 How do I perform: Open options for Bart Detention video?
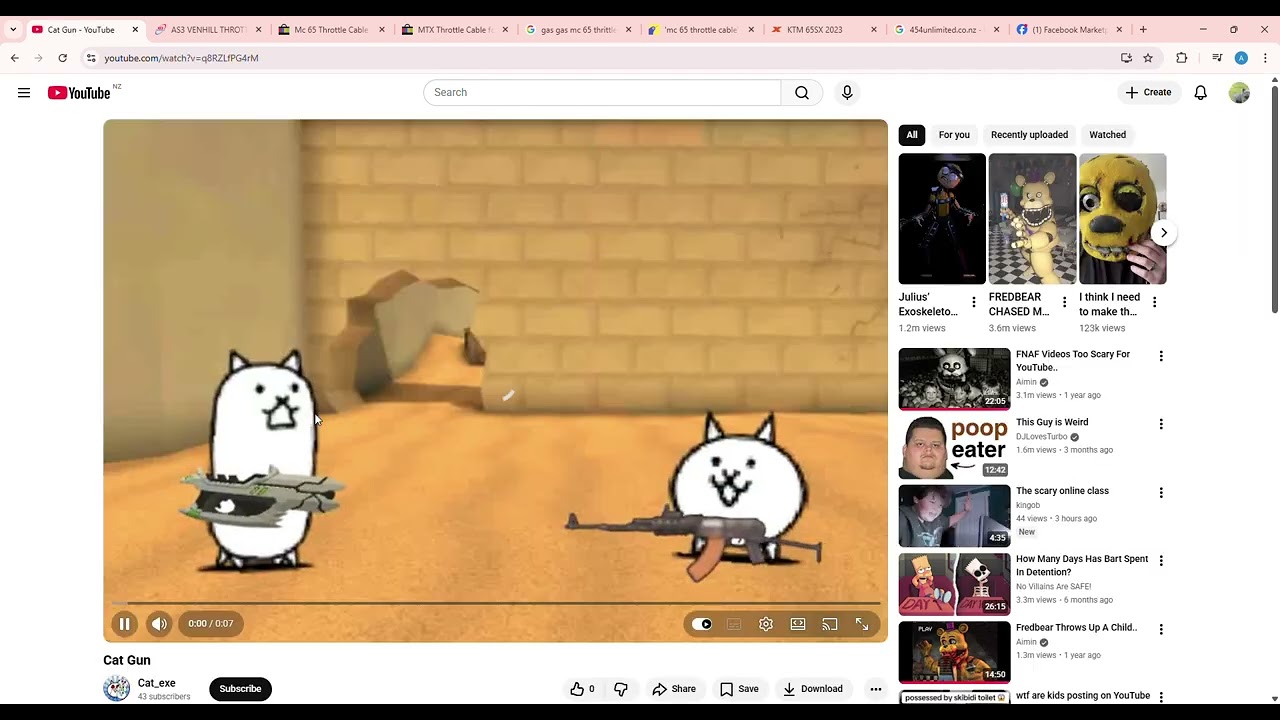pos(1161,561)
